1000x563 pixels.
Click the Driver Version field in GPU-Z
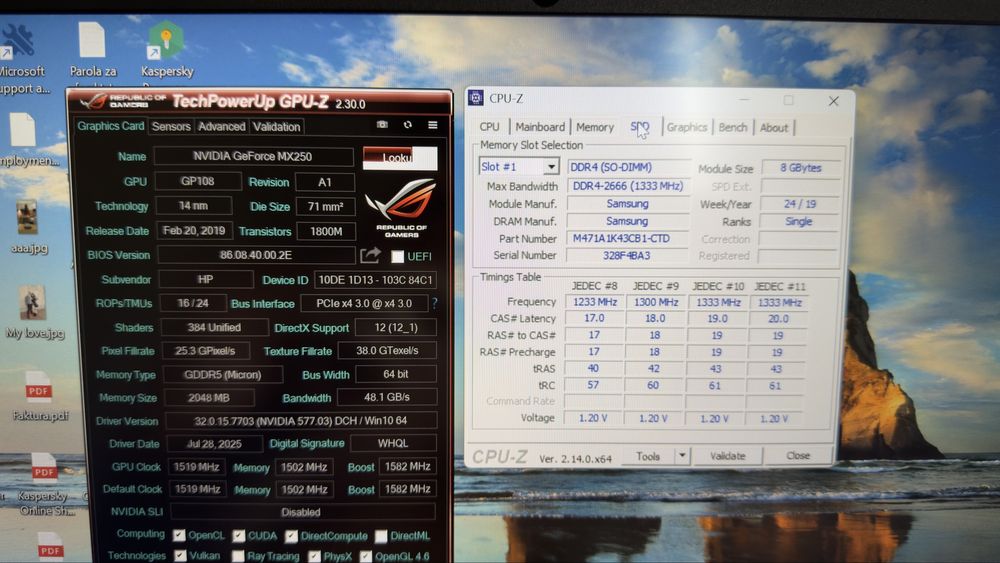coord(300,421)
